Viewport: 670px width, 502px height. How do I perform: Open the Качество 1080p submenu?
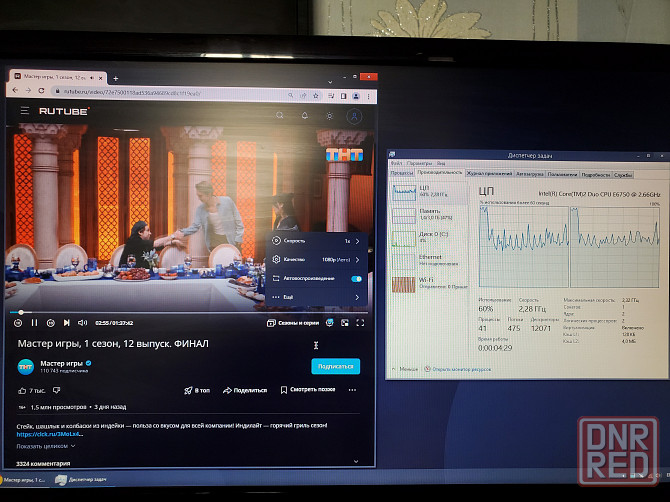pyautogui.click(x=316, y=260)
